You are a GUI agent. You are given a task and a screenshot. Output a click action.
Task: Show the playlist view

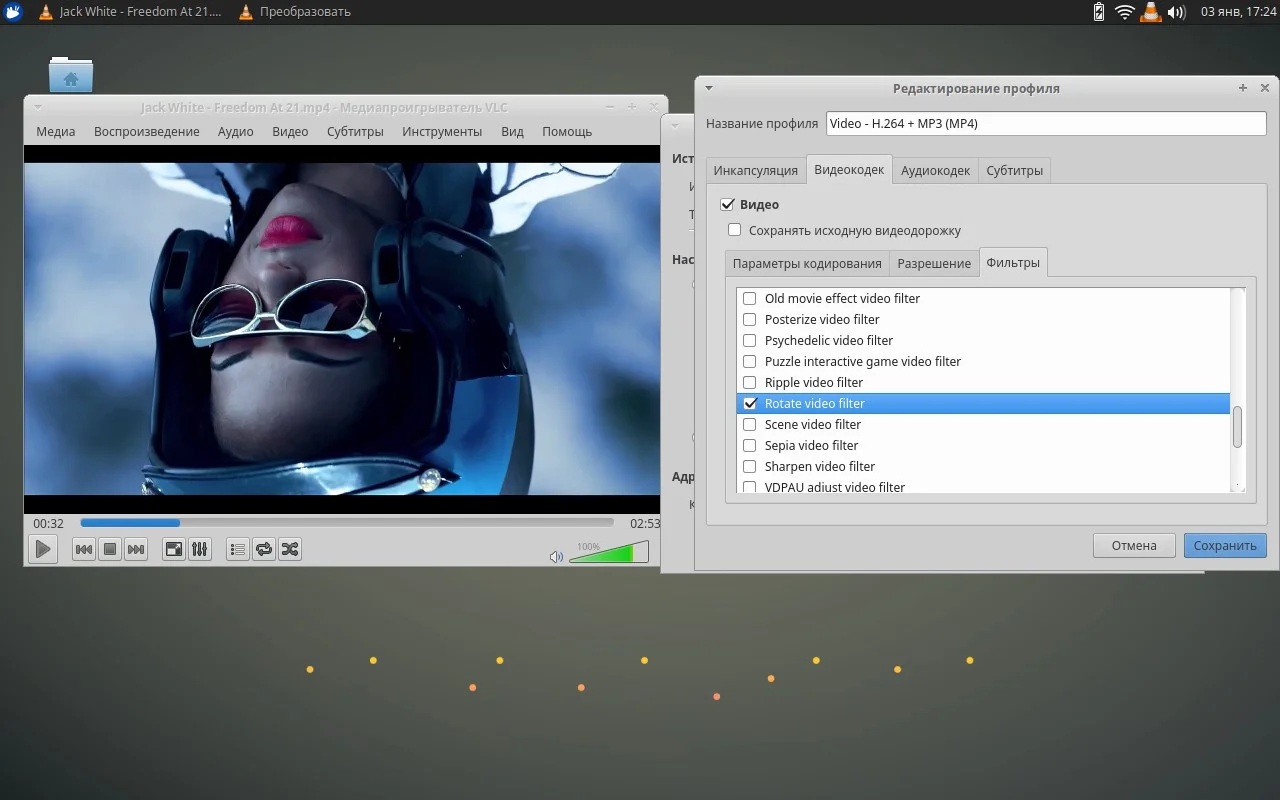click(x=237, y=549)
